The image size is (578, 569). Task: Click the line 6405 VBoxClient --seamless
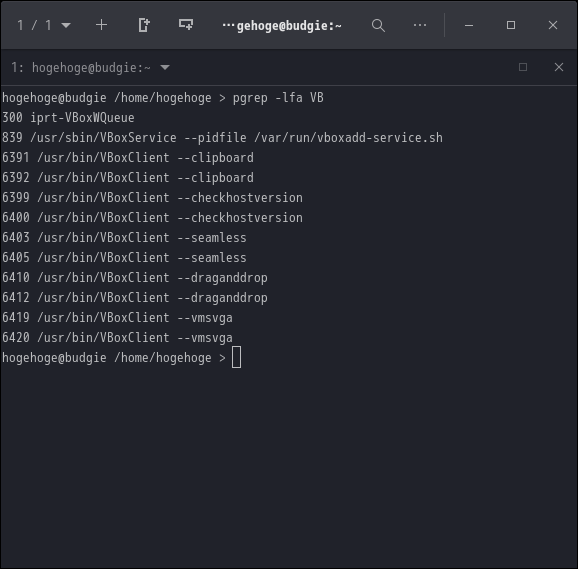pyautogui.click(x=124, y=258)
